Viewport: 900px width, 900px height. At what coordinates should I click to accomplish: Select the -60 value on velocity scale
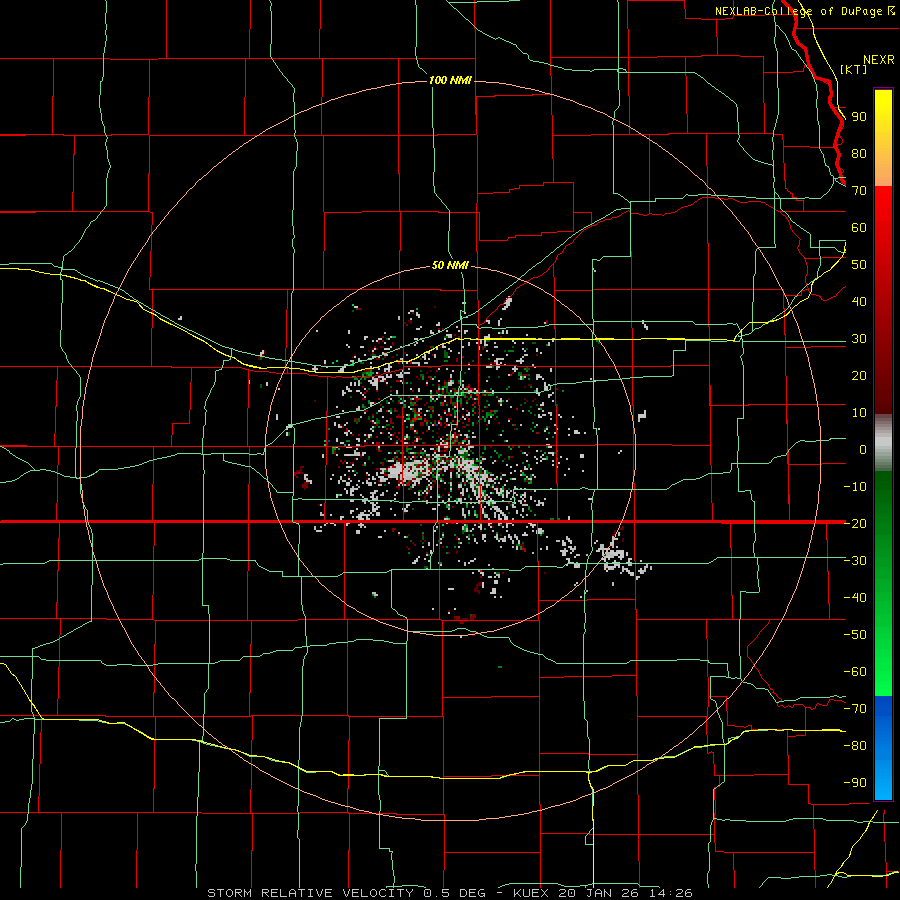click(855, 672)
